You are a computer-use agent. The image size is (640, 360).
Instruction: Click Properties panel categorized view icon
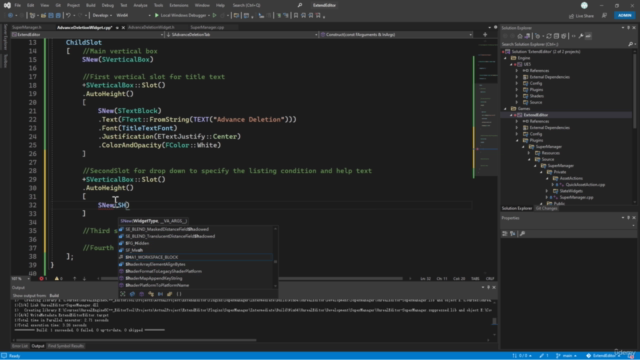505,233
